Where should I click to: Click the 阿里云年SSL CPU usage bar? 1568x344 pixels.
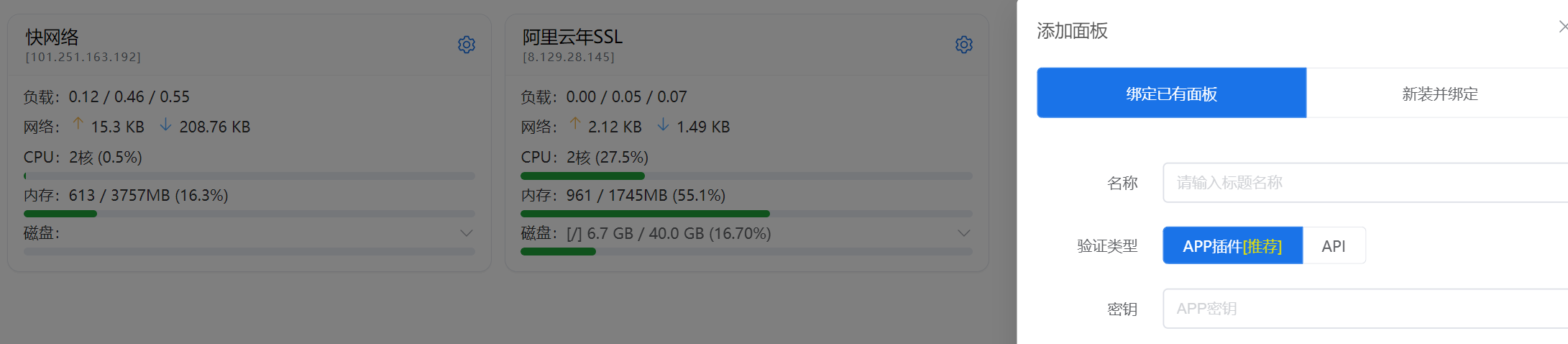[746, 176]
